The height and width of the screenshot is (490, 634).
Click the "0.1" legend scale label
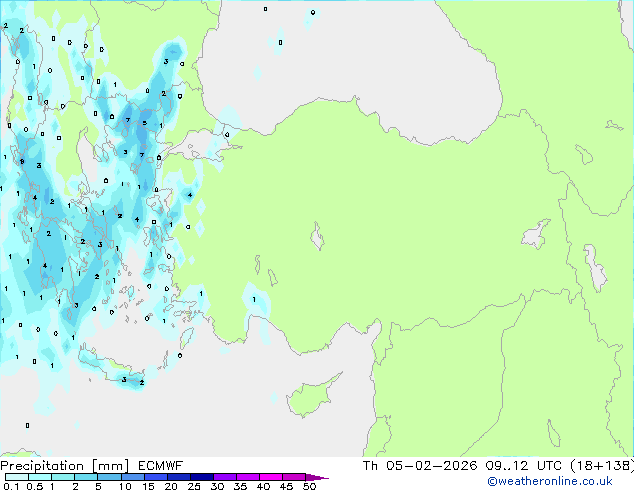(11, 486)
